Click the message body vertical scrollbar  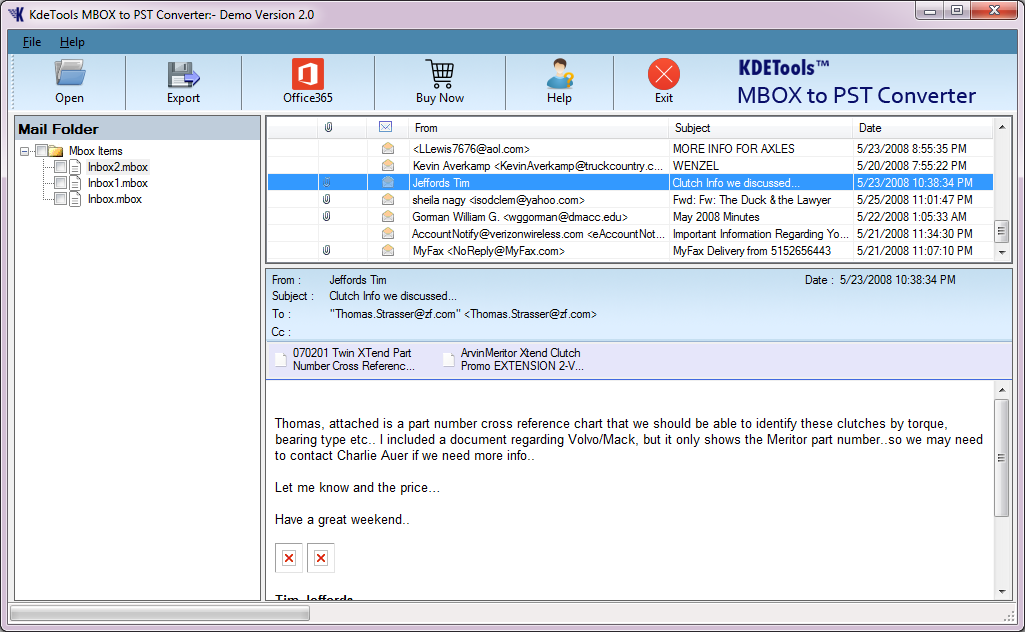point(1002,457)
